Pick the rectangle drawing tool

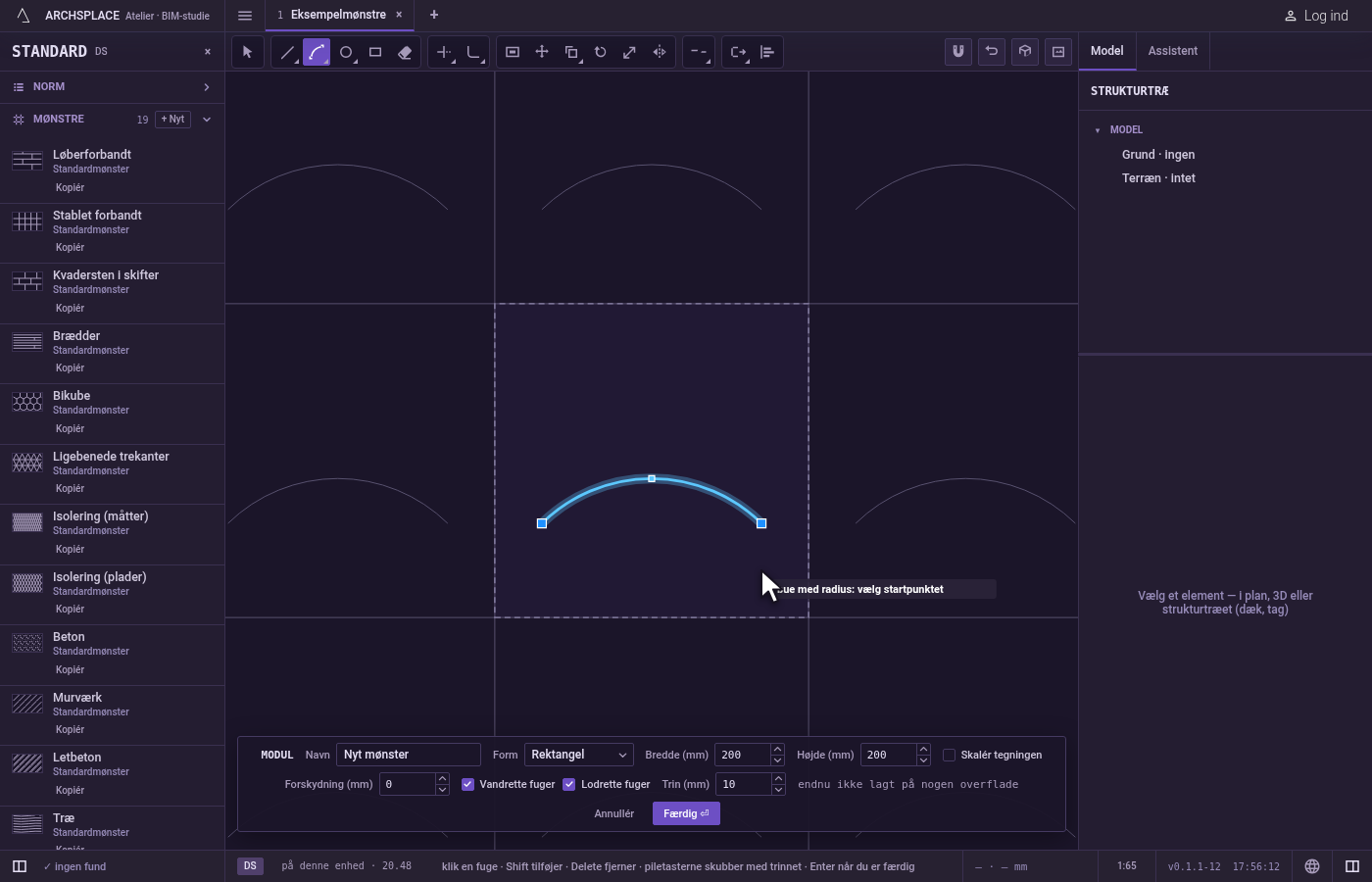click(375, 52)
